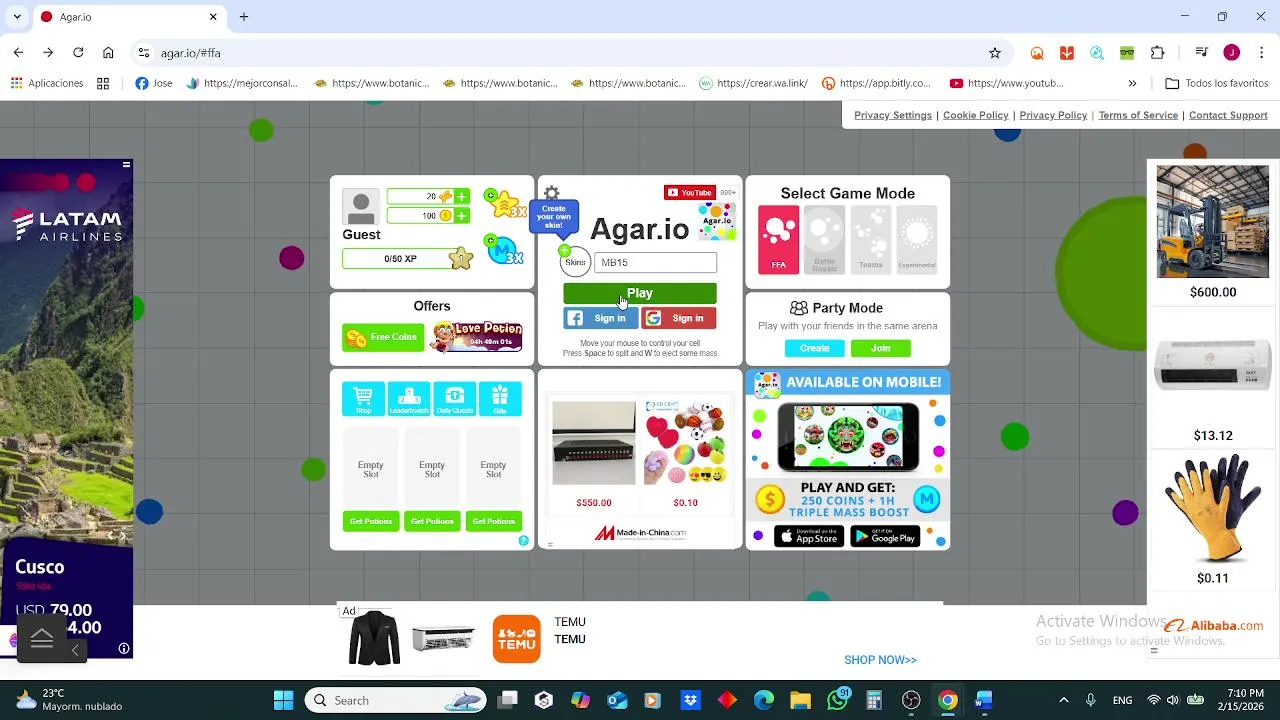
Task: Activate the 3X XP star boost
Action: click(506, 203)
